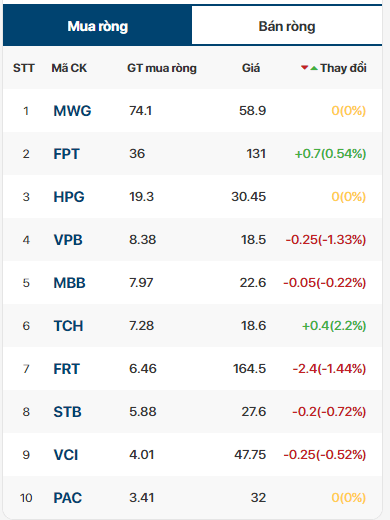Switch to the Bán ròng tab
390x520 pixels.
click(x=287, y=26)
